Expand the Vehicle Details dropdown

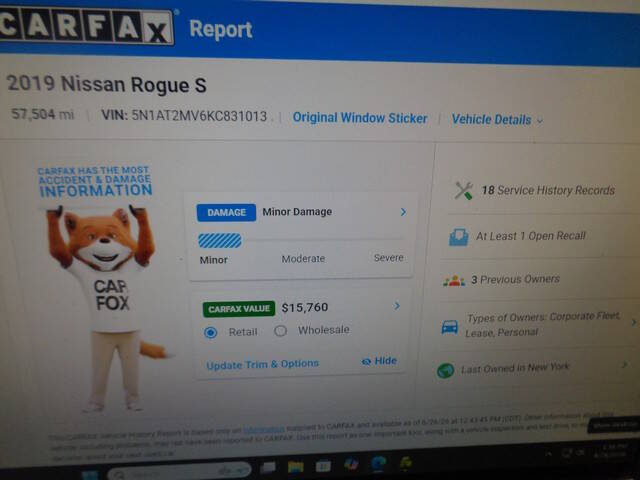click(x=497, y=120)
